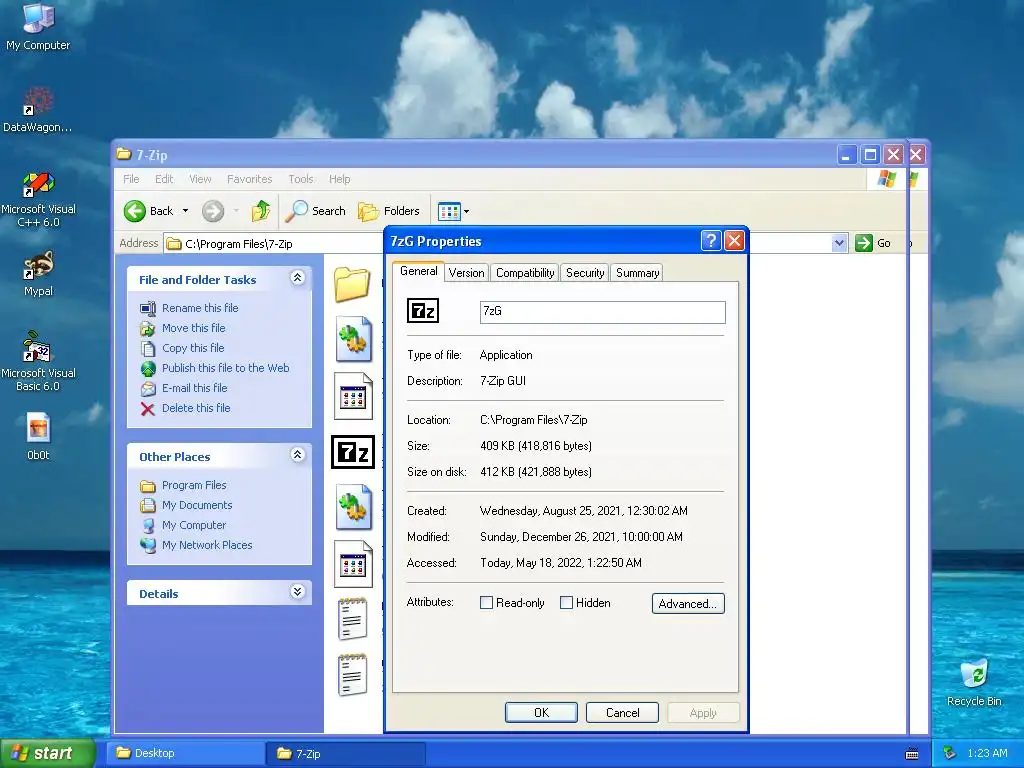Open Search in explorer toolbar
This screenshot has width=1024, height=768.
tap(316, 211)
